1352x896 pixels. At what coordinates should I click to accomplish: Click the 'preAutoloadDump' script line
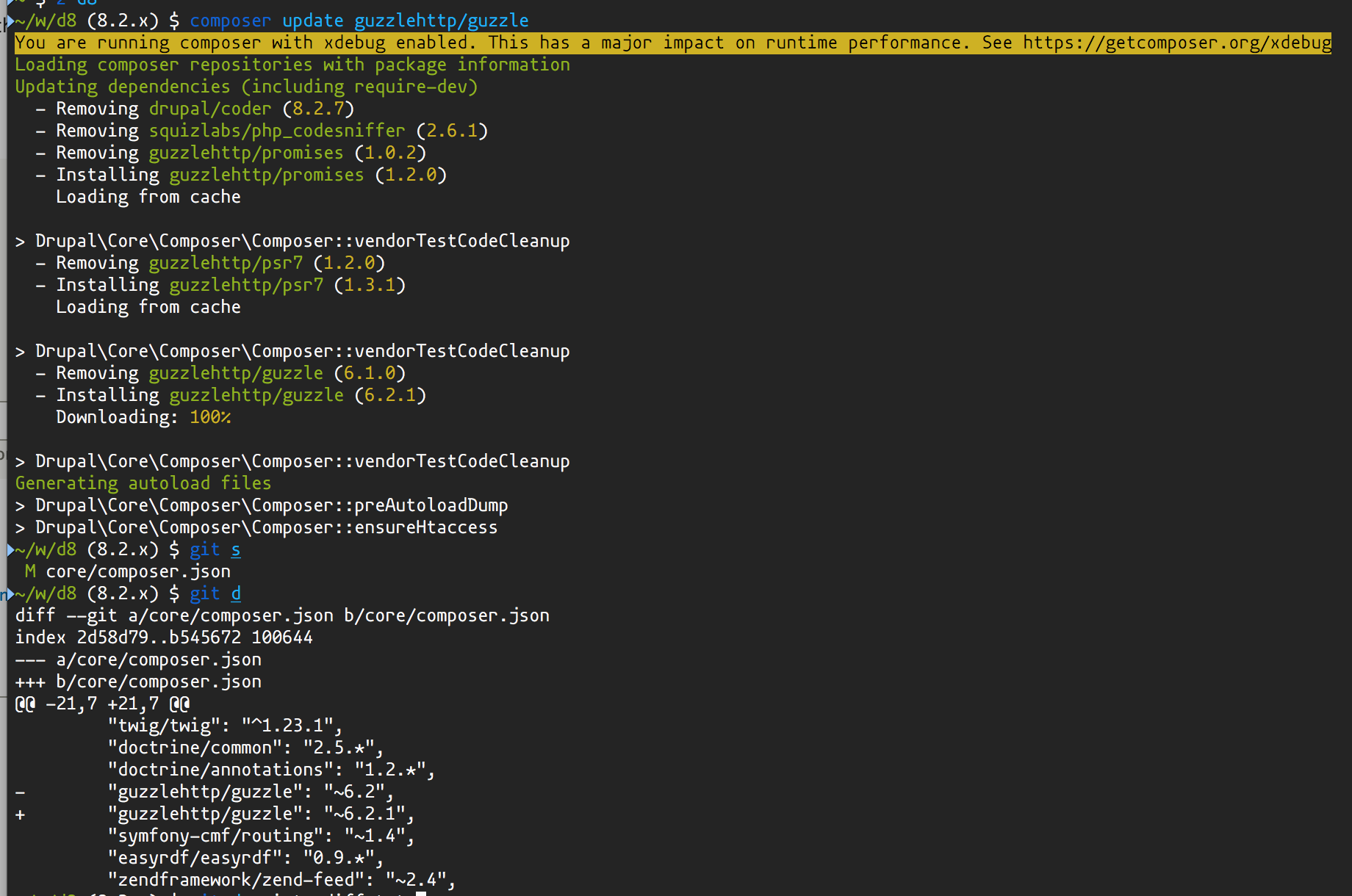pyautogui.click(x=262, y=505)
